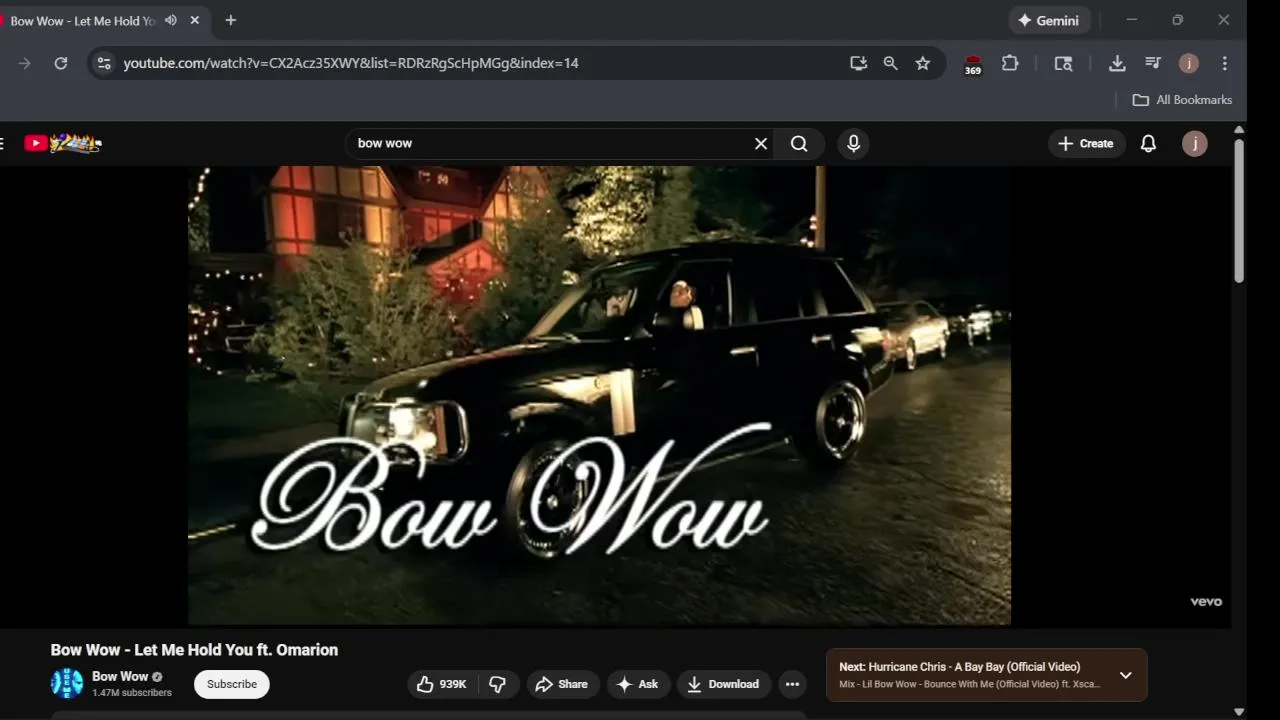
Task: Reload the page with the refresh icon
Action: coord(61,63)
